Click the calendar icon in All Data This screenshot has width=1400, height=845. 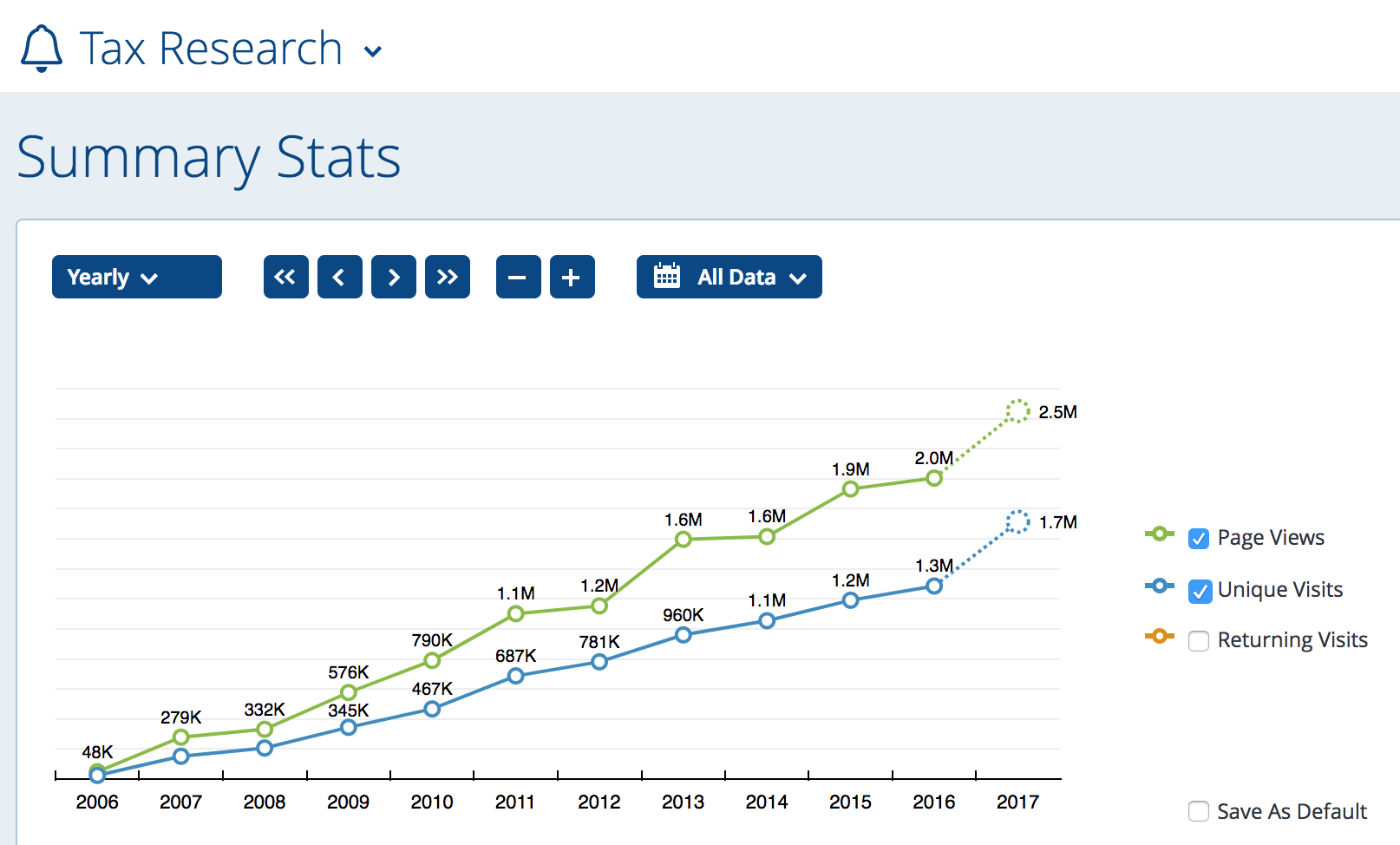pos(666,276)
